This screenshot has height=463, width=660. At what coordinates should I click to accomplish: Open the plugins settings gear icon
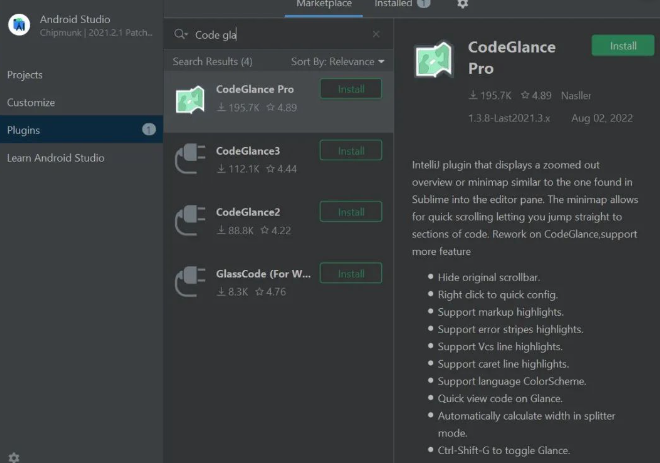463,4
